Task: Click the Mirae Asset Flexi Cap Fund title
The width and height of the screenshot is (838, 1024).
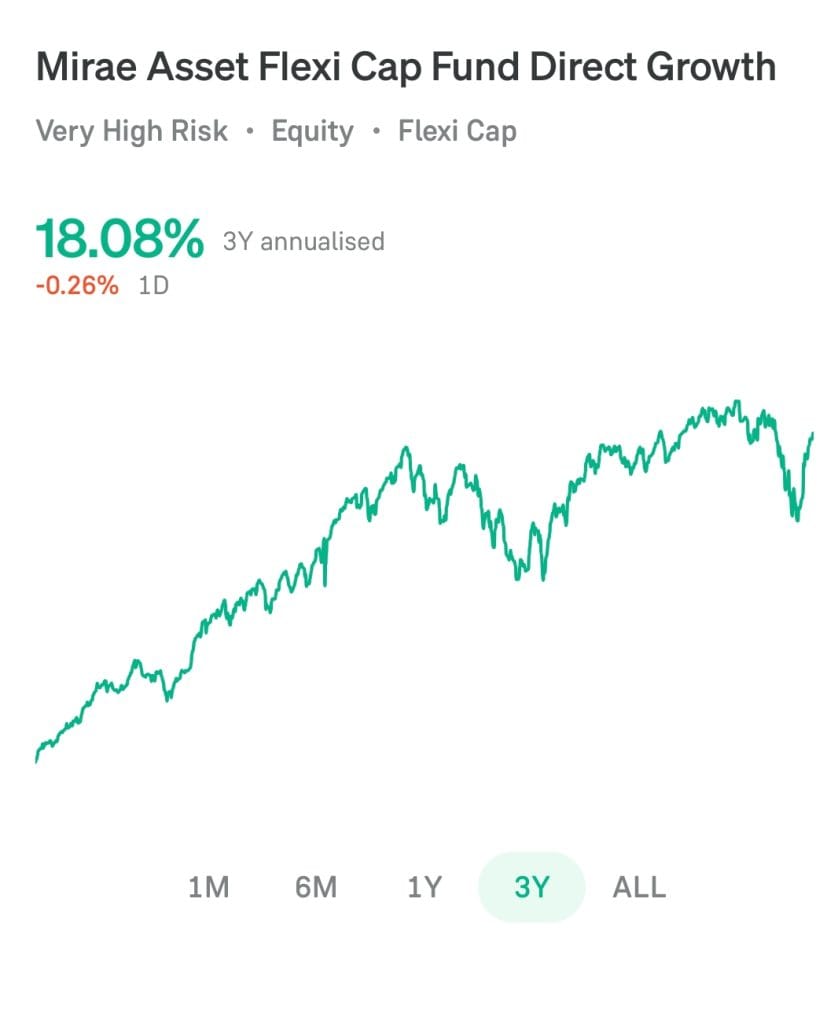Action: tap(405, 67)
